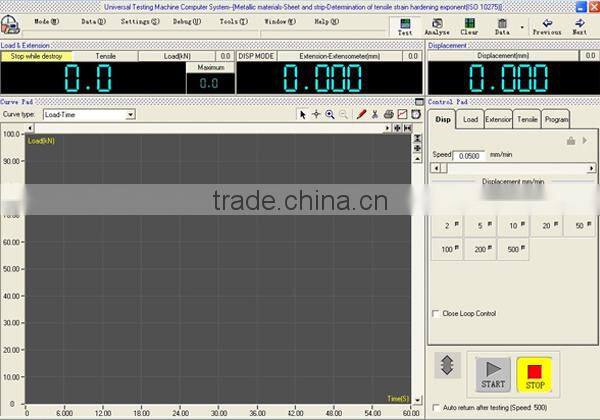Click the zoom out magnifier icon
Image resolution: width=600 pixels, height=420 pixels.
coord(344,114)
